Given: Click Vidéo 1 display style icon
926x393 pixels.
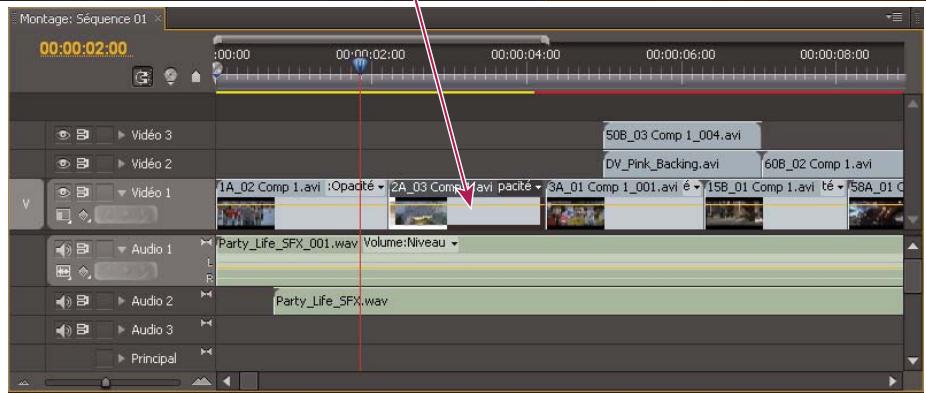Looking at the screenshot, I should (63, 217).
